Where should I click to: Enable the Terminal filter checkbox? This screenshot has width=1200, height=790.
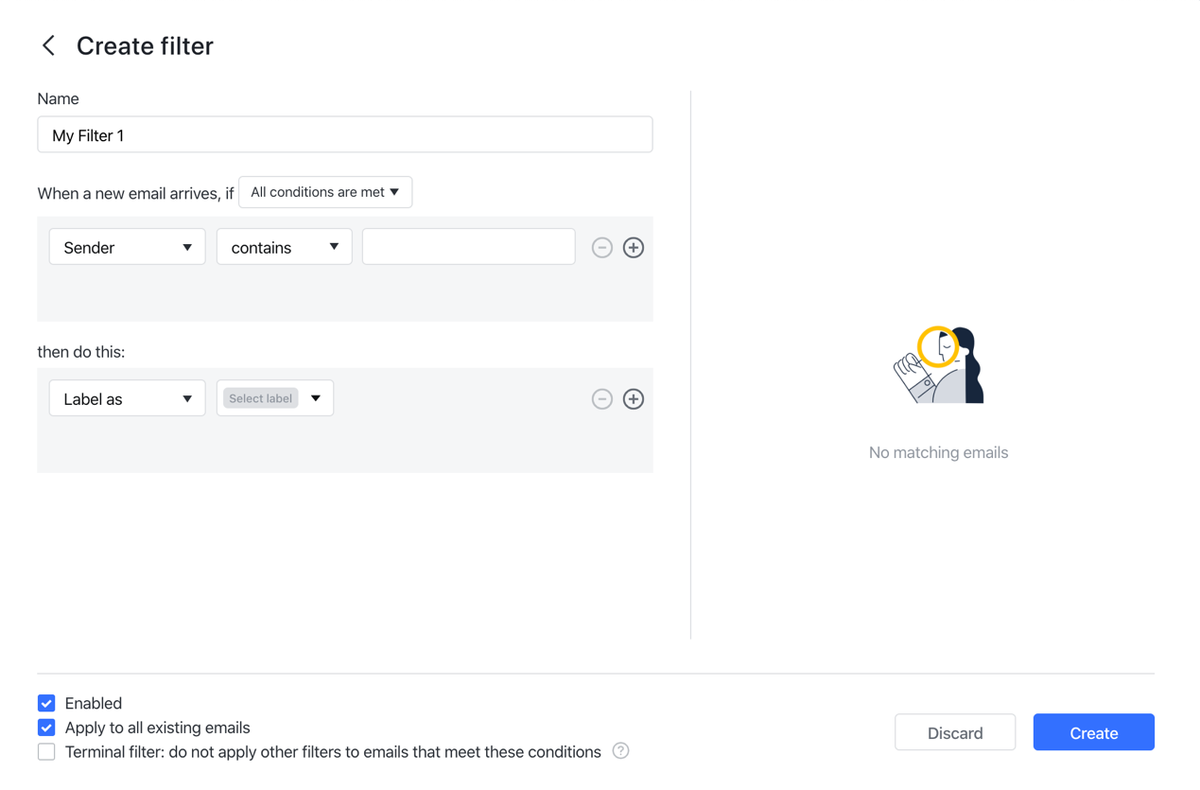pos(47,752)
